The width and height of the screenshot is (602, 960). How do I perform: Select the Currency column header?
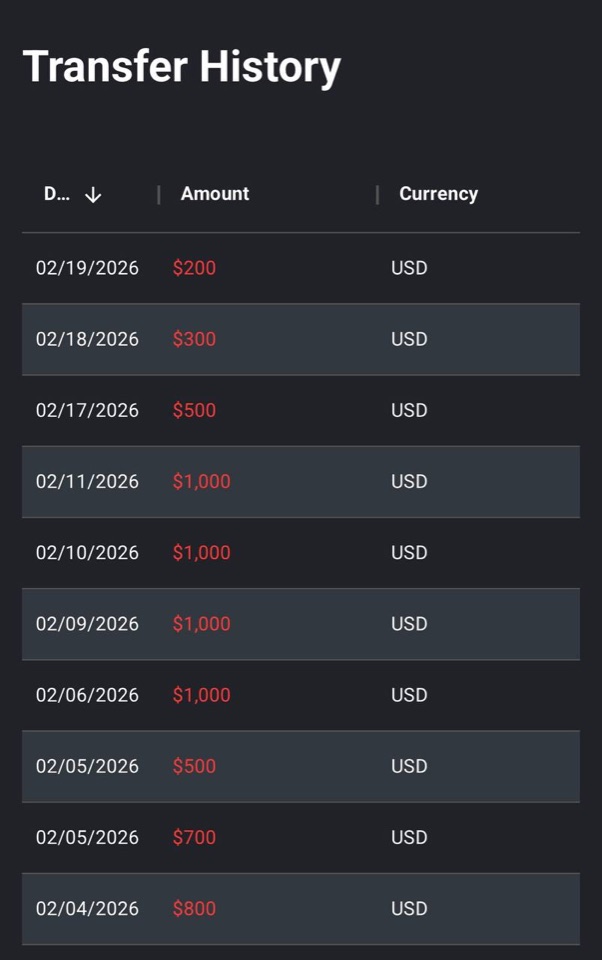pyautogui.click(x=438, y=193)
